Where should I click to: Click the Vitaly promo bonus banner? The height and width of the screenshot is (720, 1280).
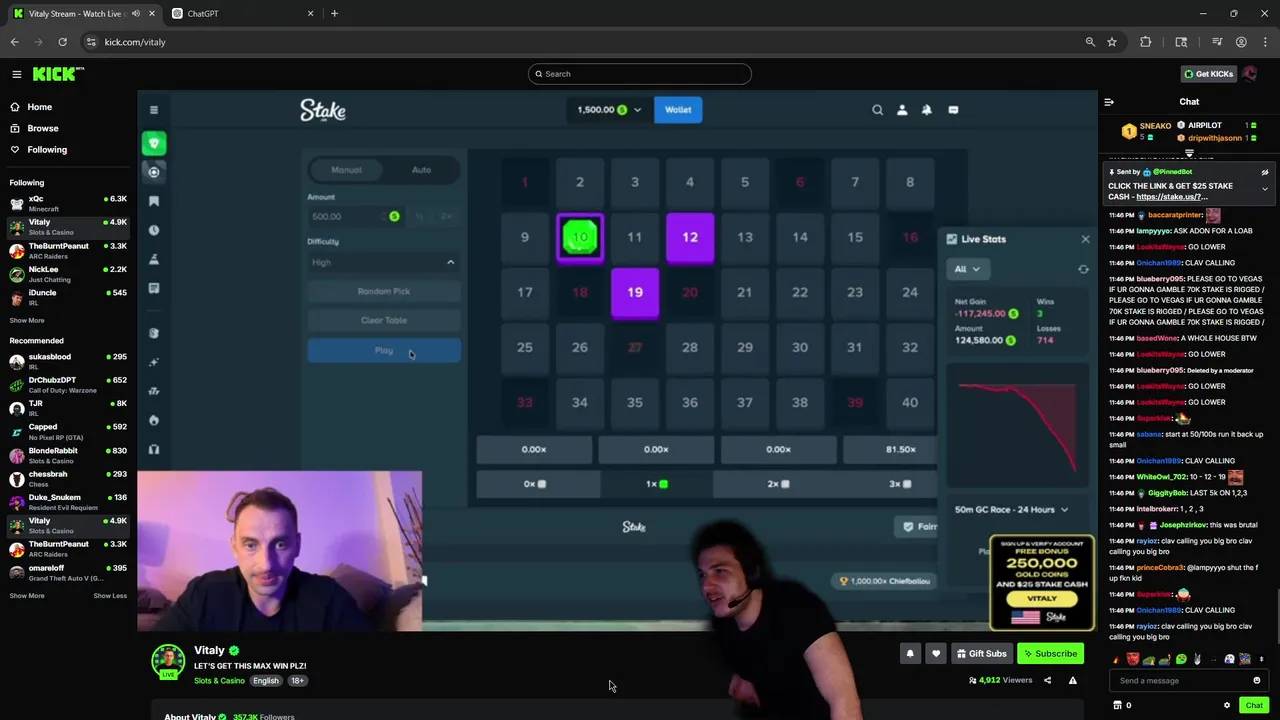(x=1042, y=583)
